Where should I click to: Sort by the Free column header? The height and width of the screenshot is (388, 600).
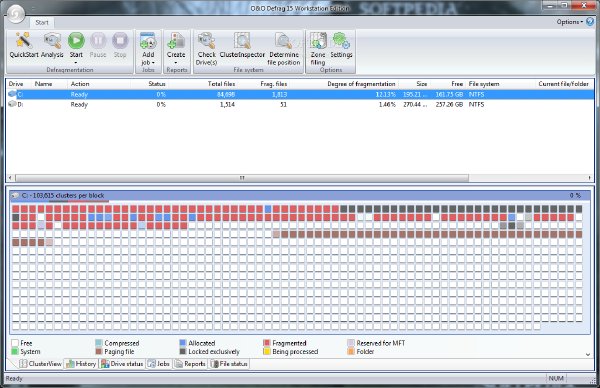tap(457, 84)
